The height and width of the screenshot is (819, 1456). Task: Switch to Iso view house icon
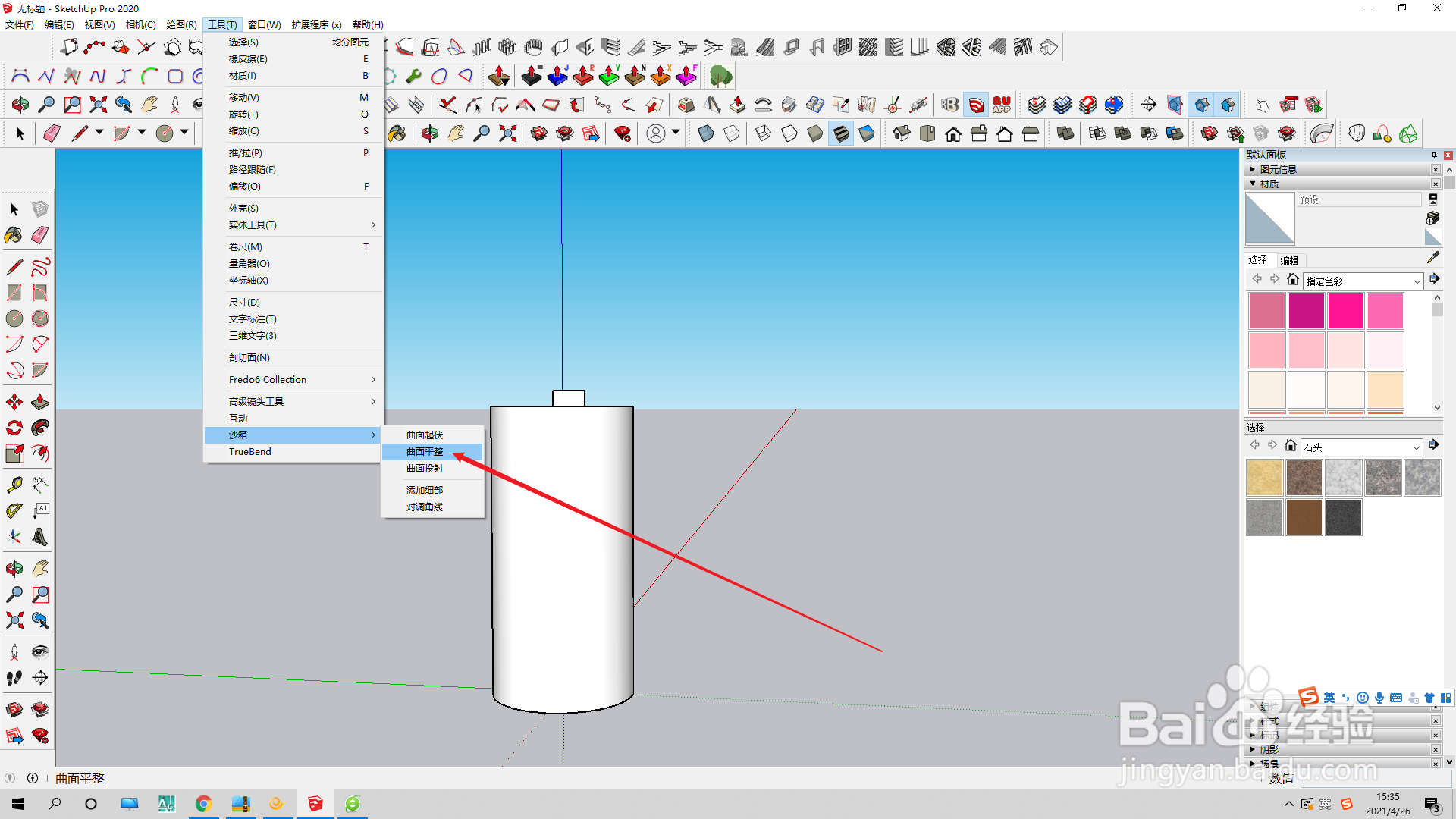901,134
